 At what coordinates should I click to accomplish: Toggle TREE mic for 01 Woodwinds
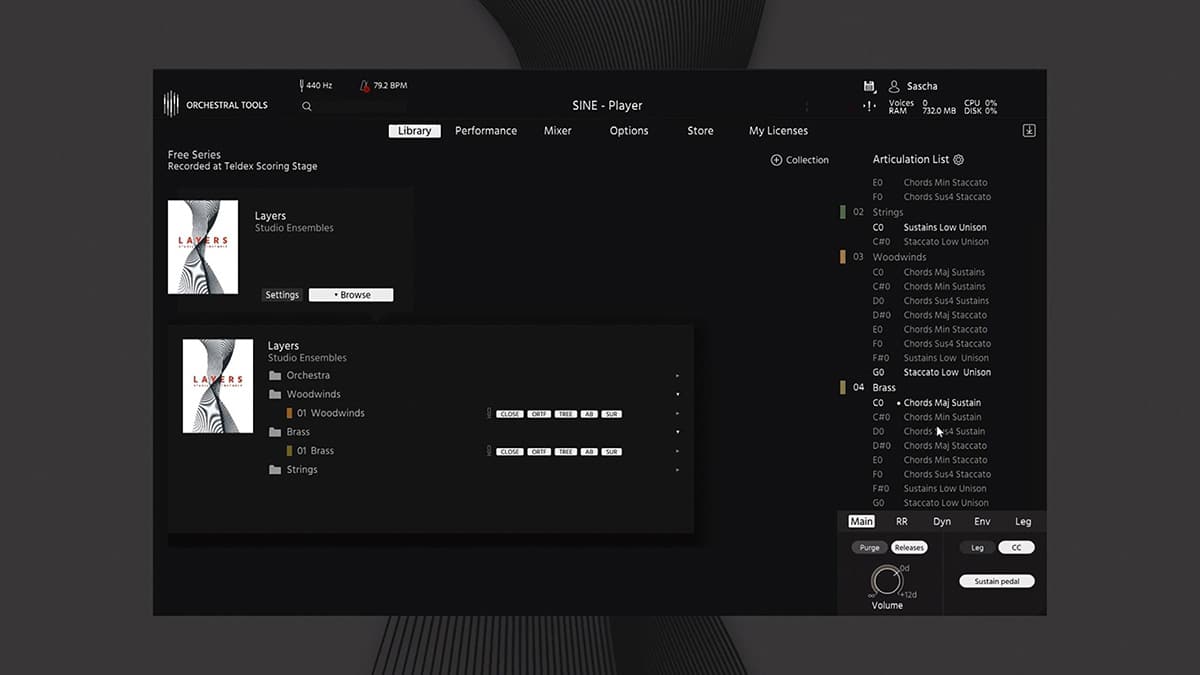(x=566, y=414)
